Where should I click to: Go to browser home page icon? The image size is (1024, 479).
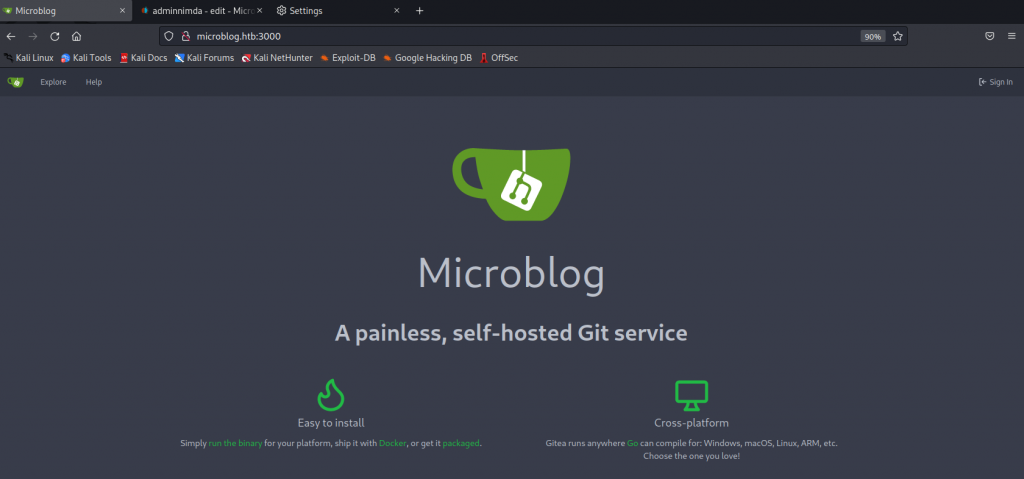77,36
